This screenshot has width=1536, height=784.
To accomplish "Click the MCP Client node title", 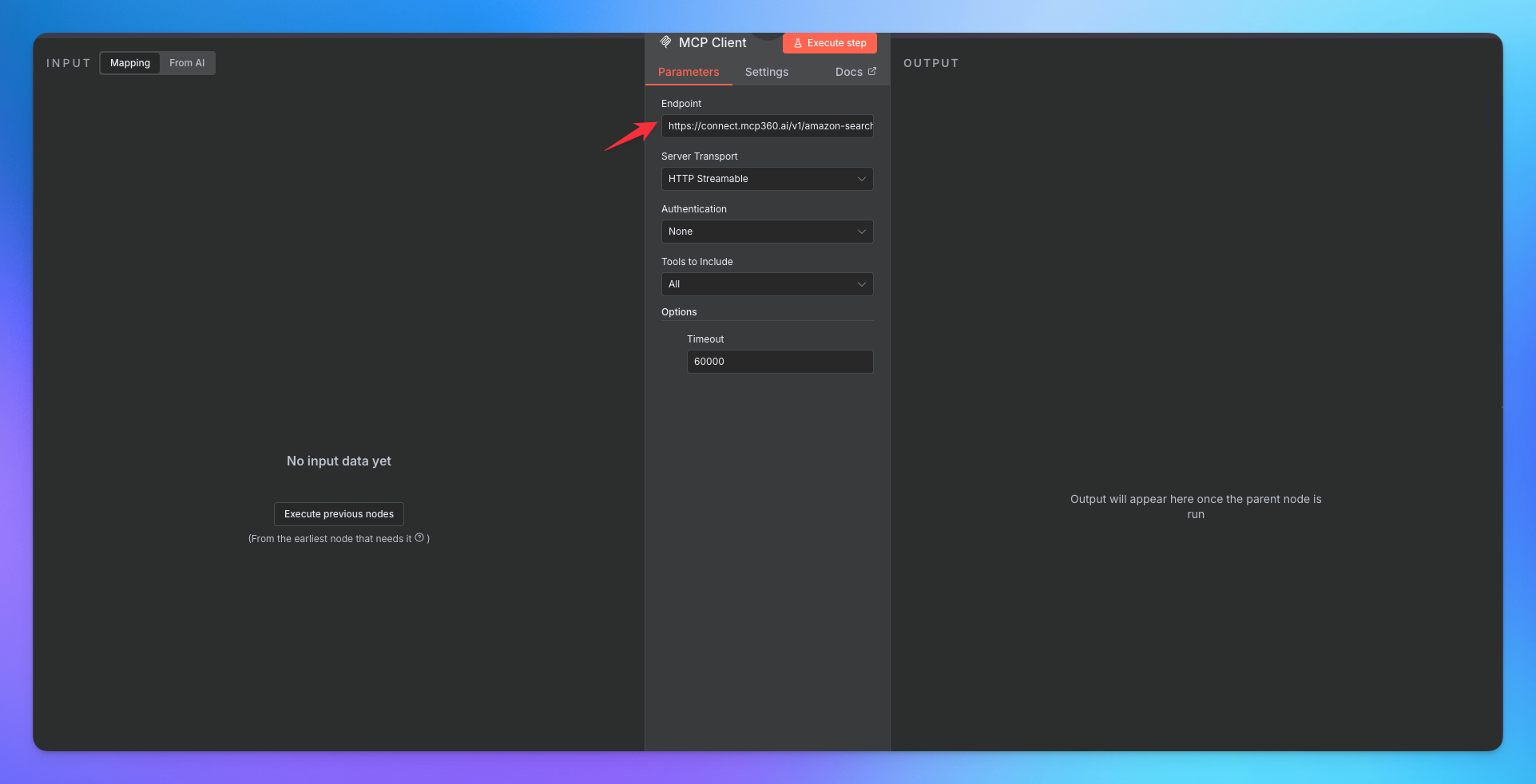I will tap(712, 43).
